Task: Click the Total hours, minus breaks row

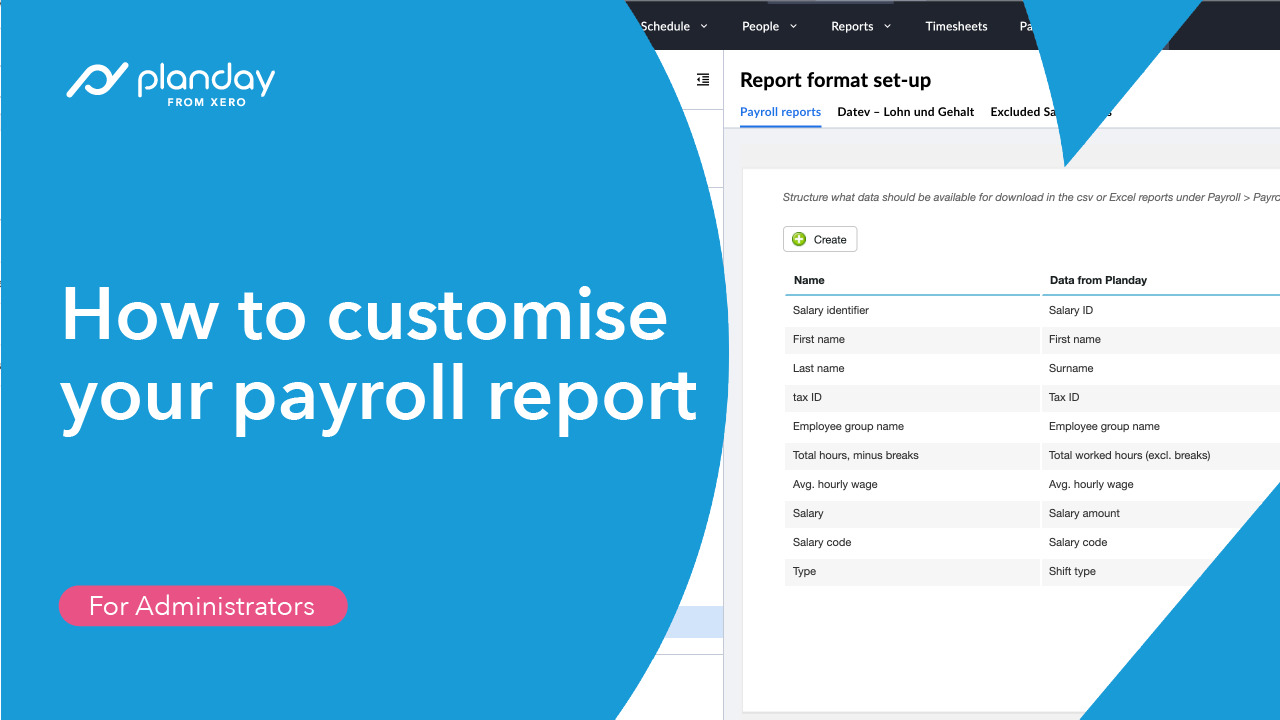Action: [855, 455]
